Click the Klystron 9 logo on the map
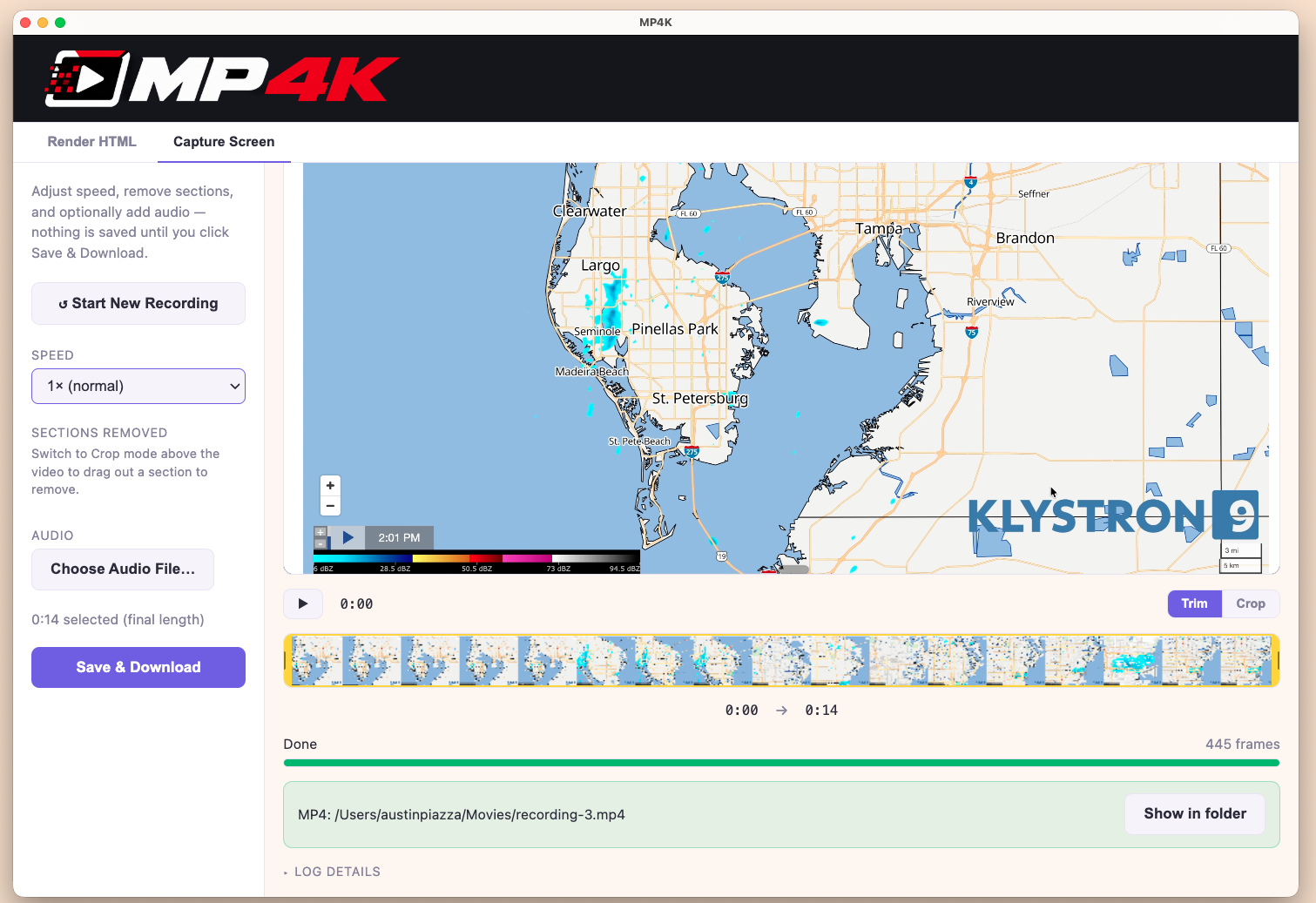This screenshot has width=1316, height=903. 1113,516
